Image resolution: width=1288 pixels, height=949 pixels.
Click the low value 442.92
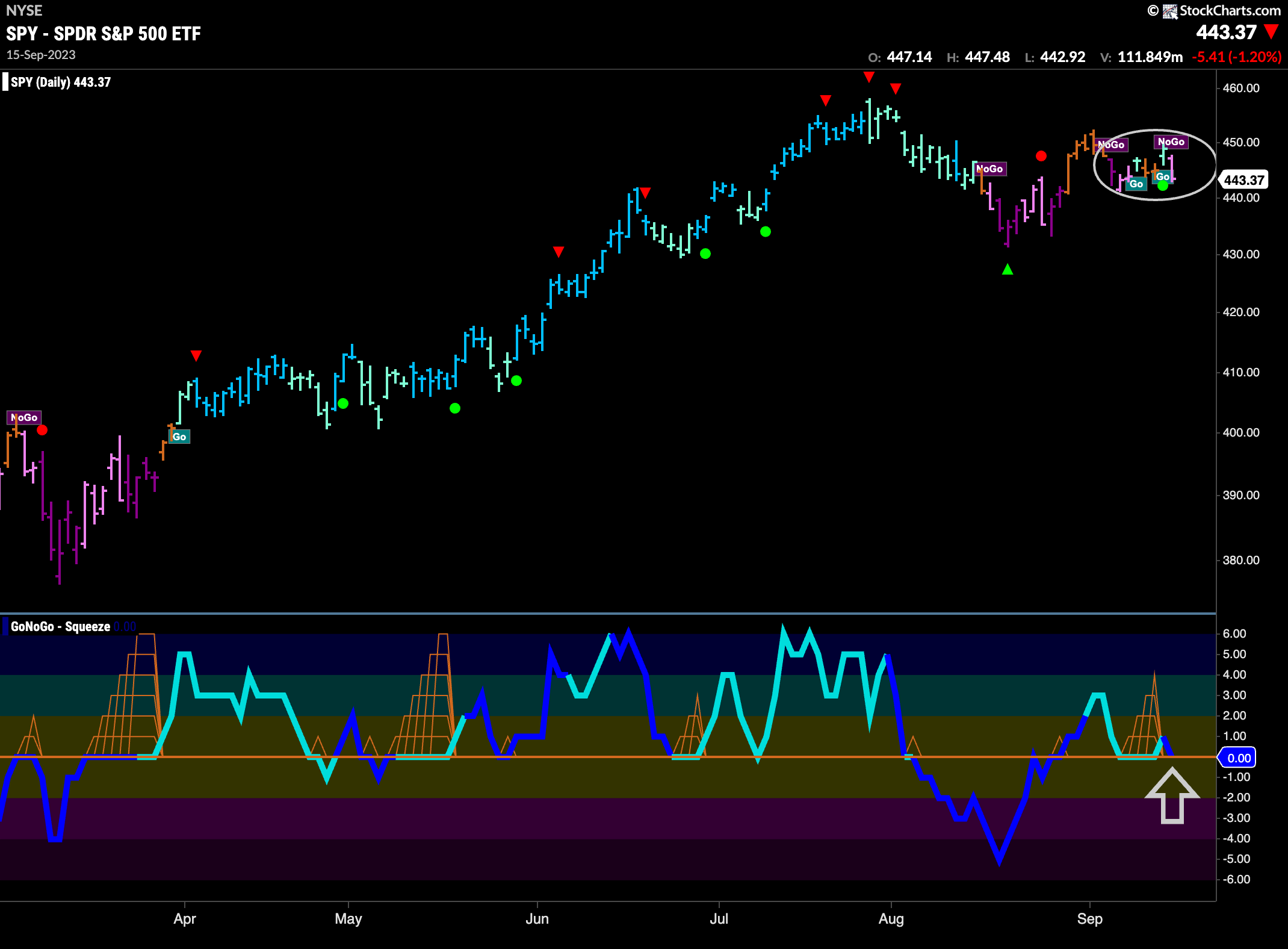coord(1063,57)
